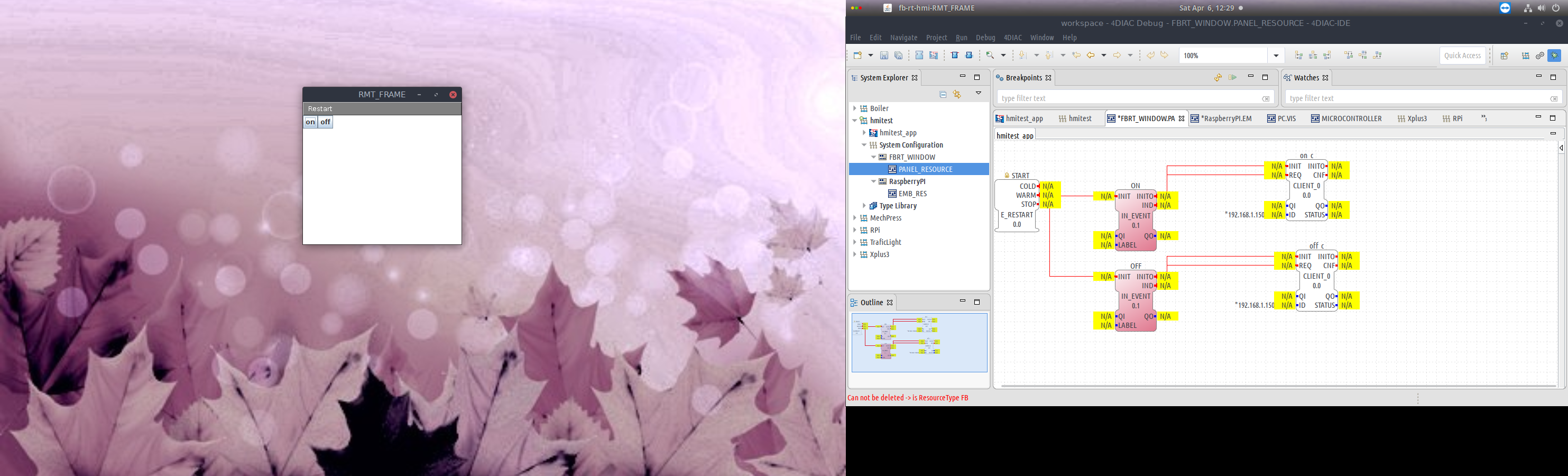The width and height of the screenshot is (1568, 476).
Task: Click the Open Perspective icon
Action: (1504, 56)
